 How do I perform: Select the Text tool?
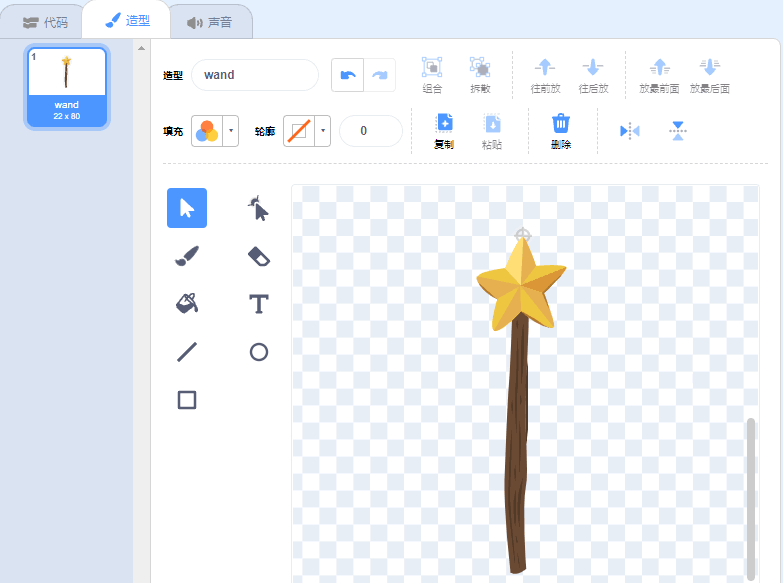pyautogui.click(x=259, y=304)
